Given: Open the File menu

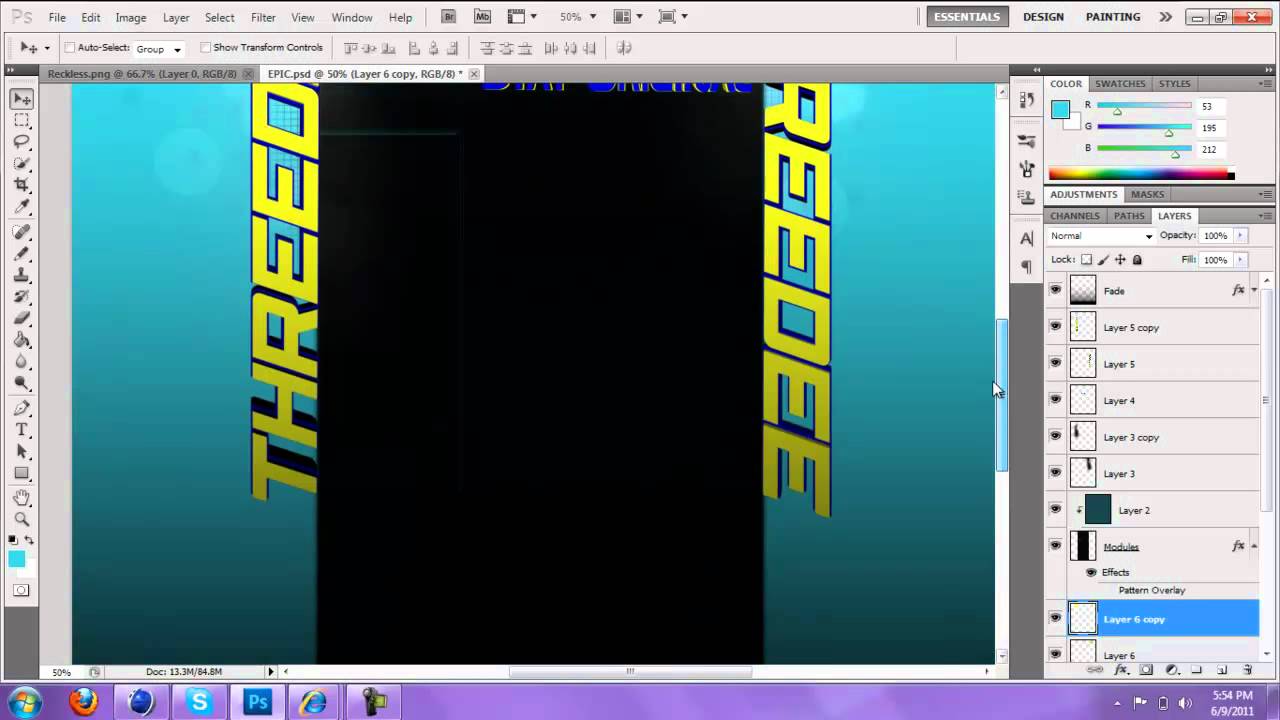Looking at the screenshot, I should pos(57,17).
